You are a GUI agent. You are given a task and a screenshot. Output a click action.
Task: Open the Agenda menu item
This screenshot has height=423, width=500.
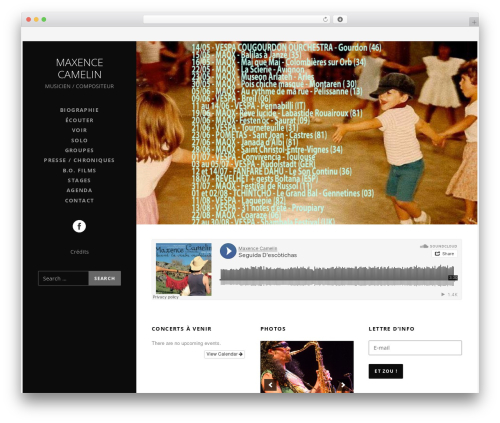tap(79, 190)
